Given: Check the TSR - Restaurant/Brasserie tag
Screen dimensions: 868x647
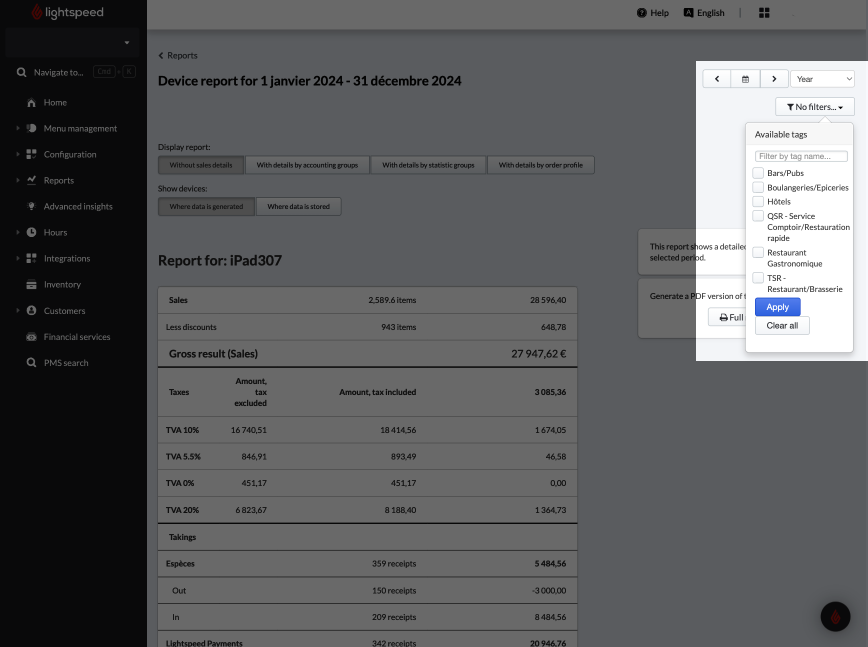Looking at the screenshot, I should [x=758, y=278].
